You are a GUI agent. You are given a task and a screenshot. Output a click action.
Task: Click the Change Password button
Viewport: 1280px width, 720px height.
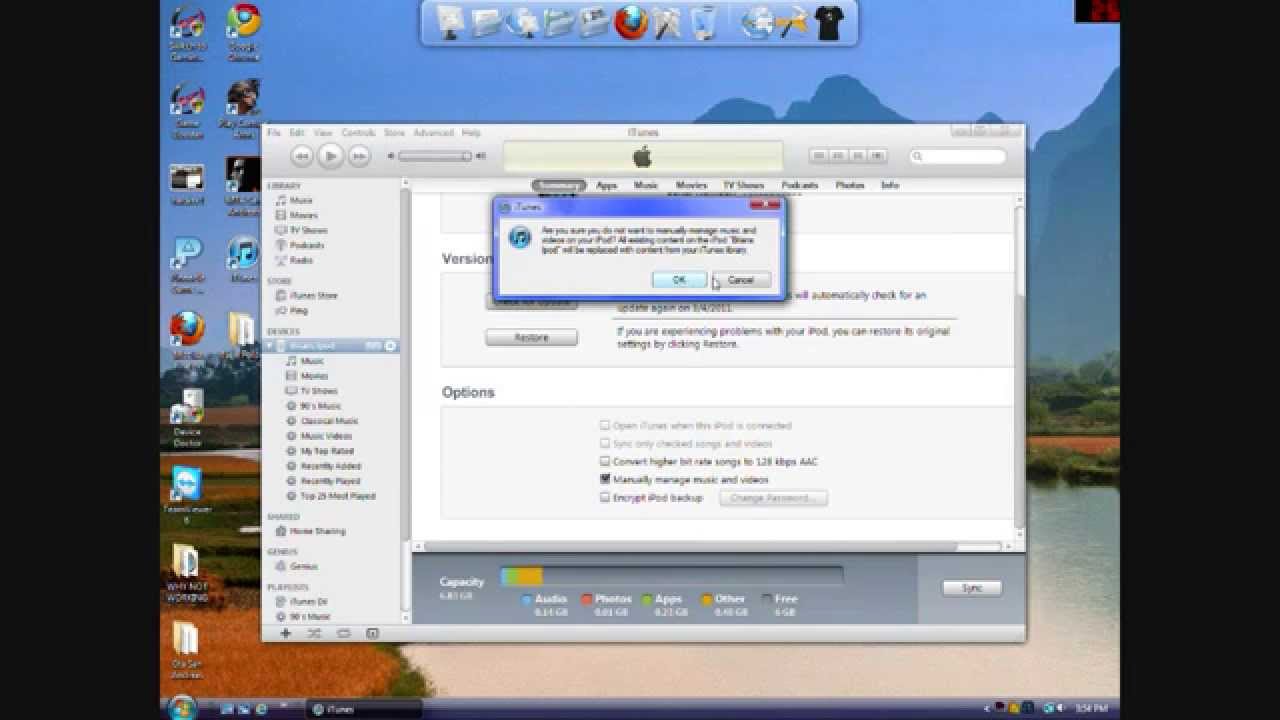coord(773,498)
